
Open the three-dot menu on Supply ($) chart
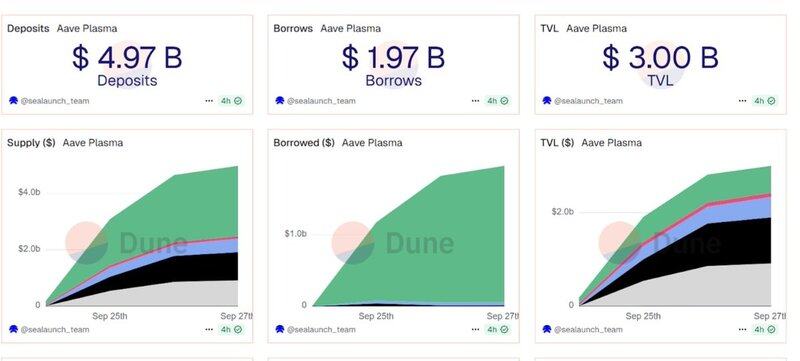coord(209,329)
